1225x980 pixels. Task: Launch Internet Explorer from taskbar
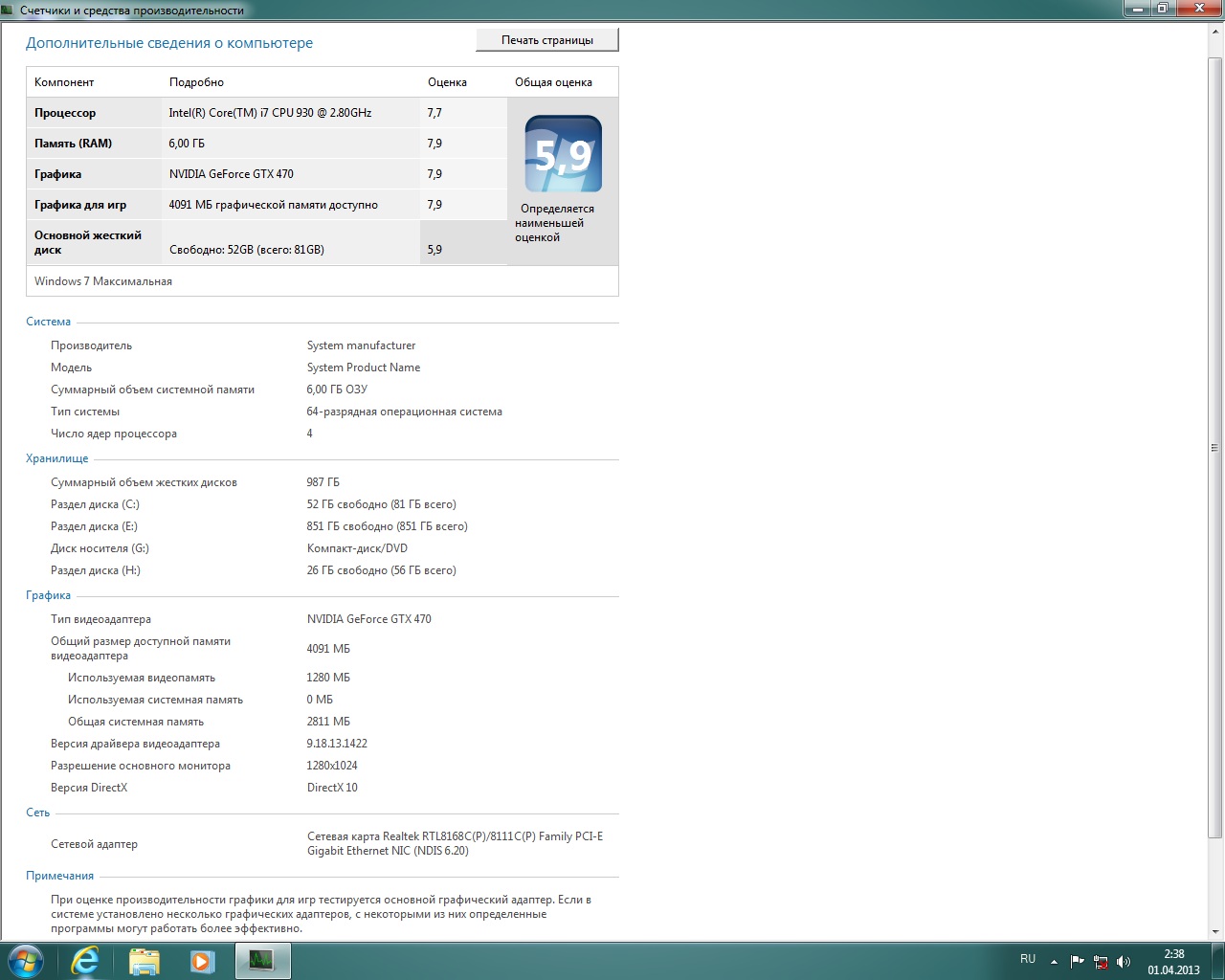tap(85, 961)
